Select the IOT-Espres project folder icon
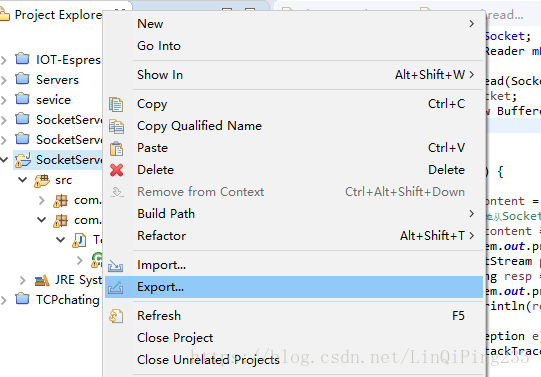 click(22, 59)
